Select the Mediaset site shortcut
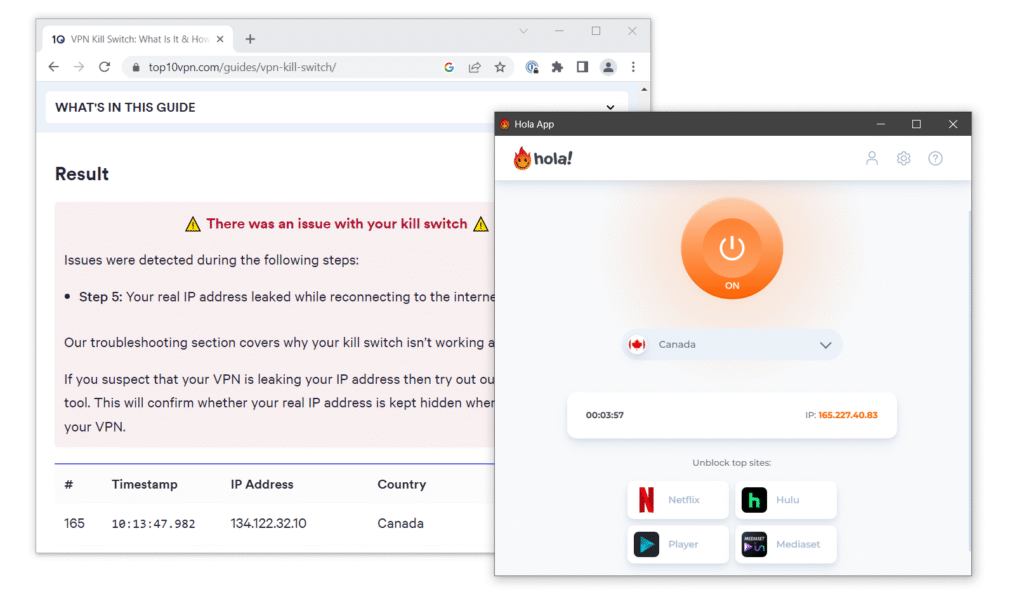 [x=786, y=545]
